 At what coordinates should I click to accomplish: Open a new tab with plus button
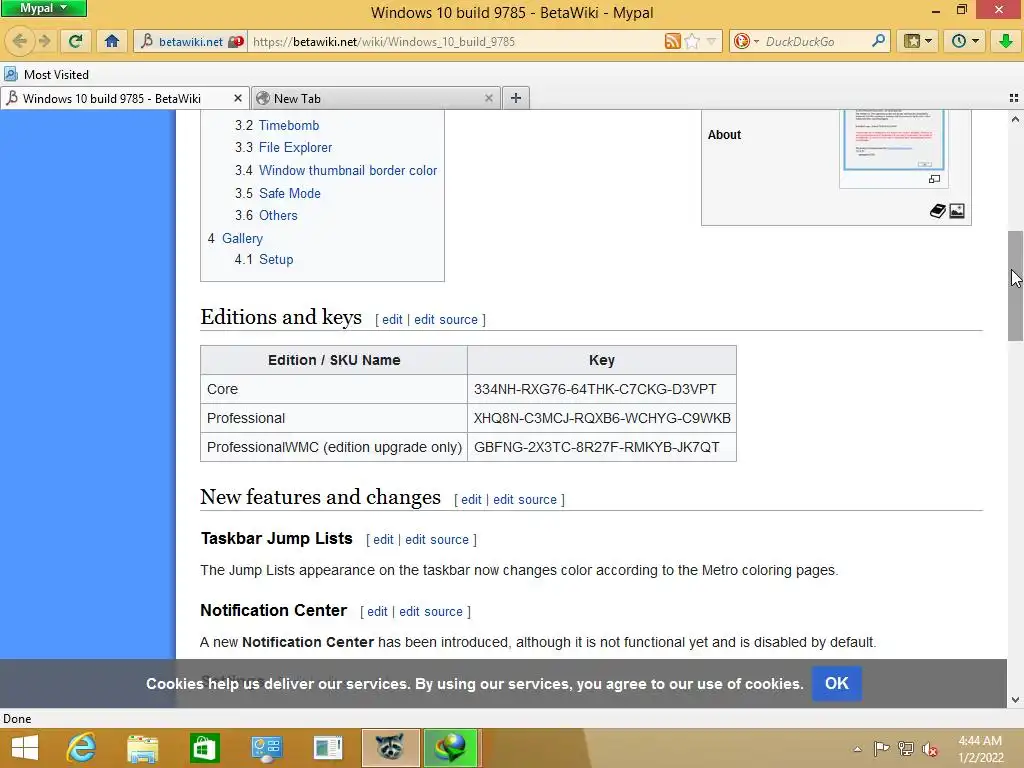[515, 98]
